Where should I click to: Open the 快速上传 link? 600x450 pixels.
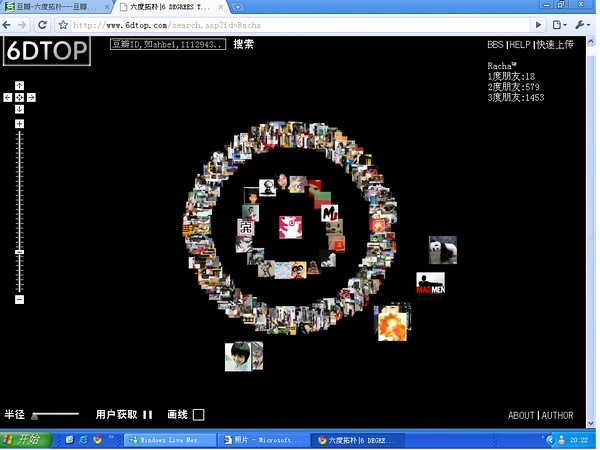point(554,45)
